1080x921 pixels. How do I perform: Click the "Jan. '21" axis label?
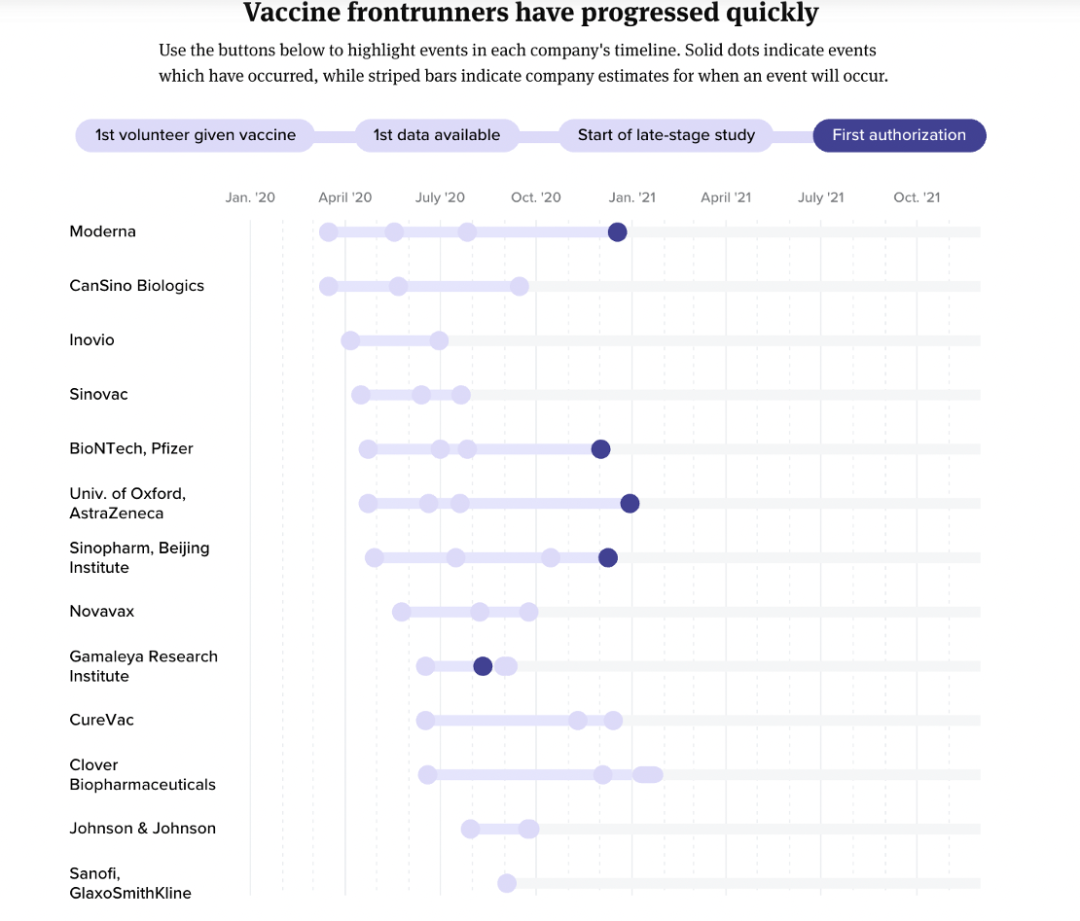pyautogui.click(x=632, y=197)
